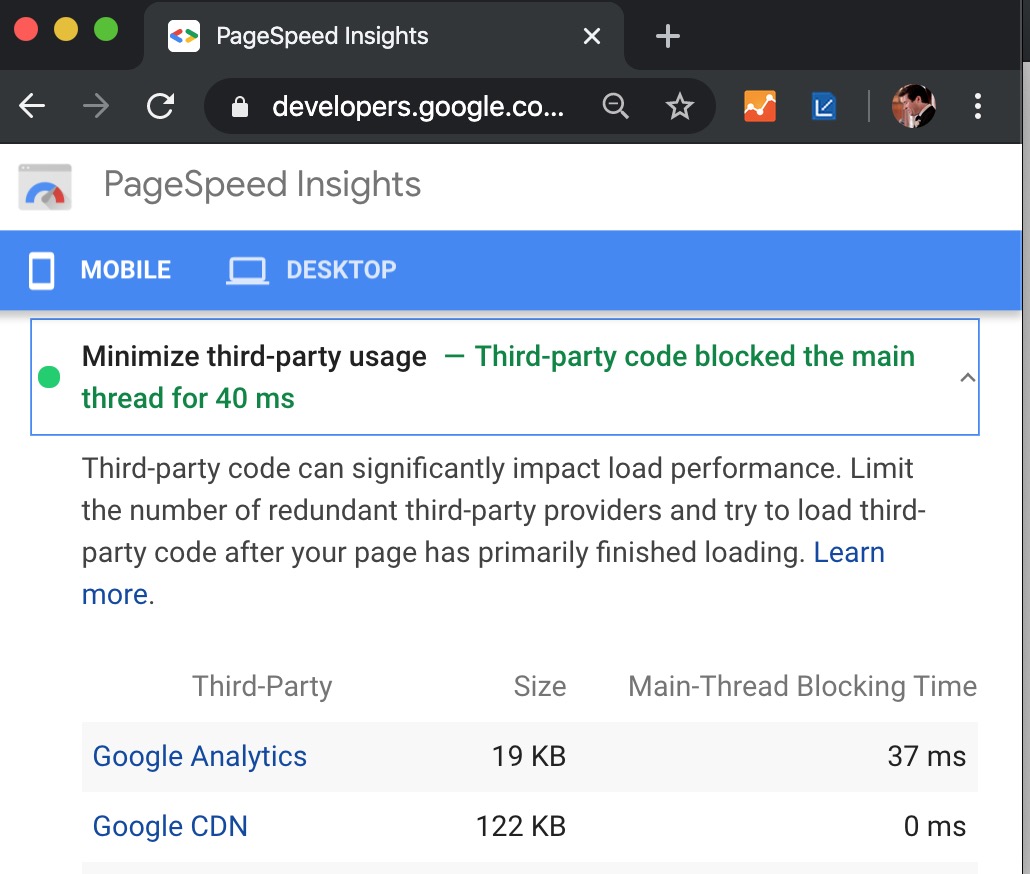Open a new tab with plus button

[x=667, y=35]
